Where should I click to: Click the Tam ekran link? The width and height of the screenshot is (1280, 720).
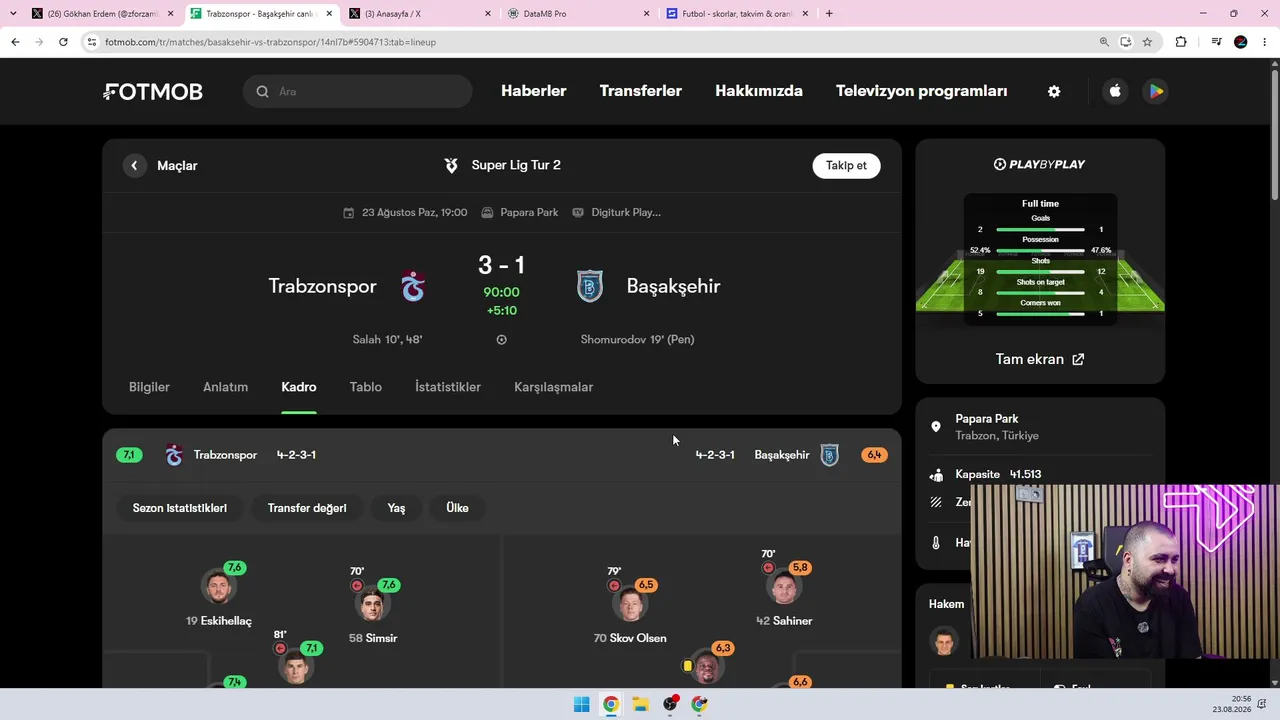point(1040,359)
